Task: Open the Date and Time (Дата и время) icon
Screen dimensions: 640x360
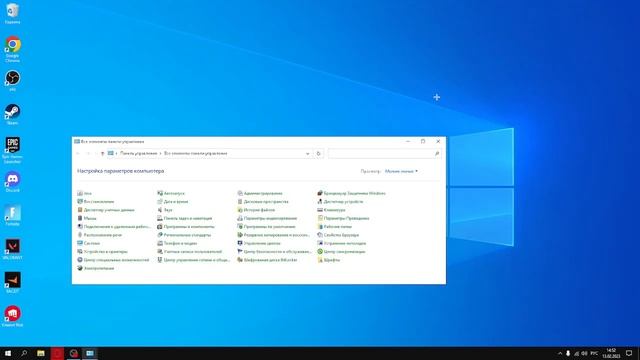Action: [160, 202]
